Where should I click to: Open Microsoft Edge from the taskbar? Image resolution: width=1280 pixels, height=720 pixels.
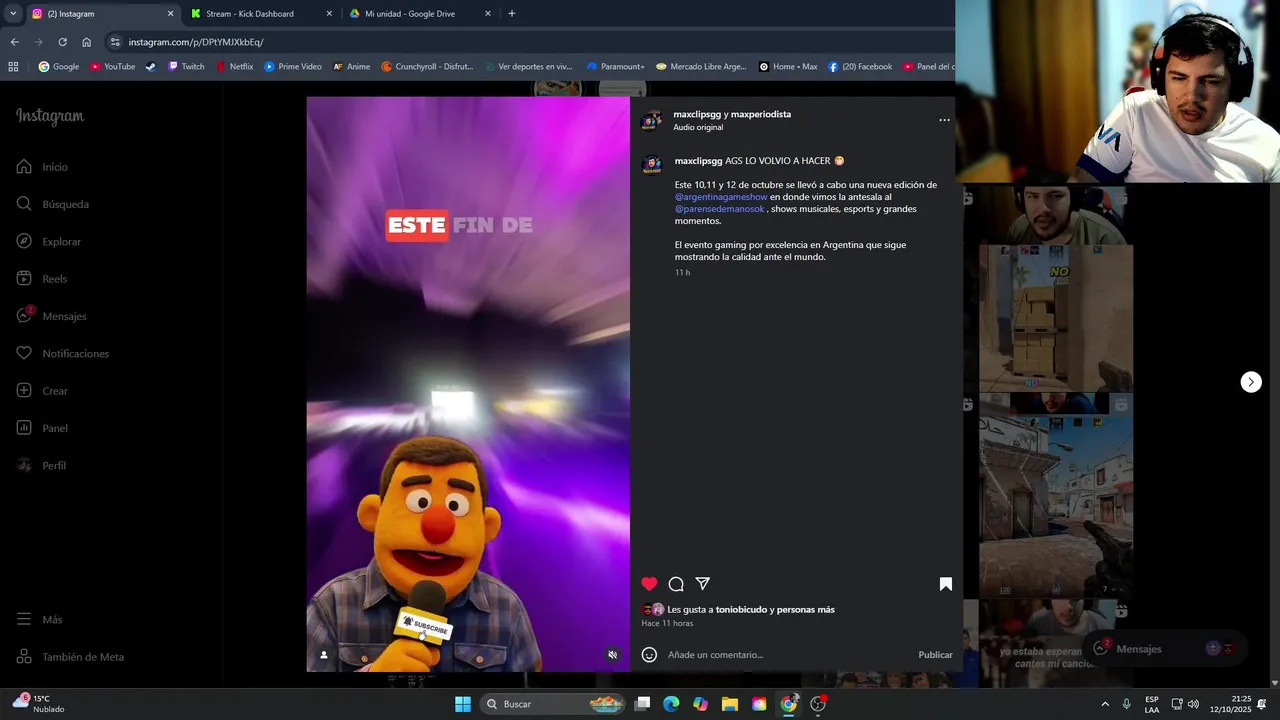click(x=671, y=704)
